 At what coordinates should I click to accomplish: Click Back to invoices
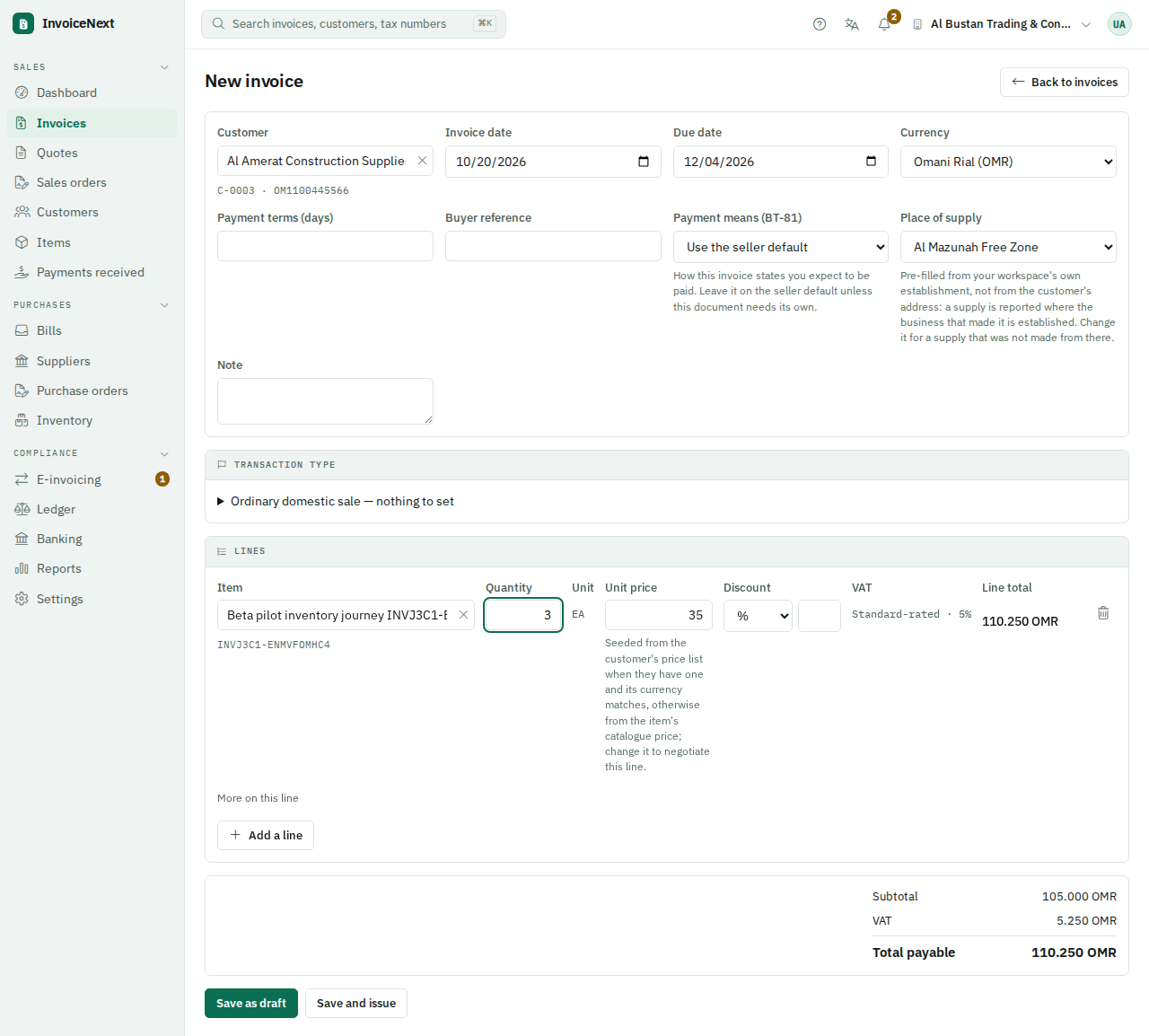1065,82
